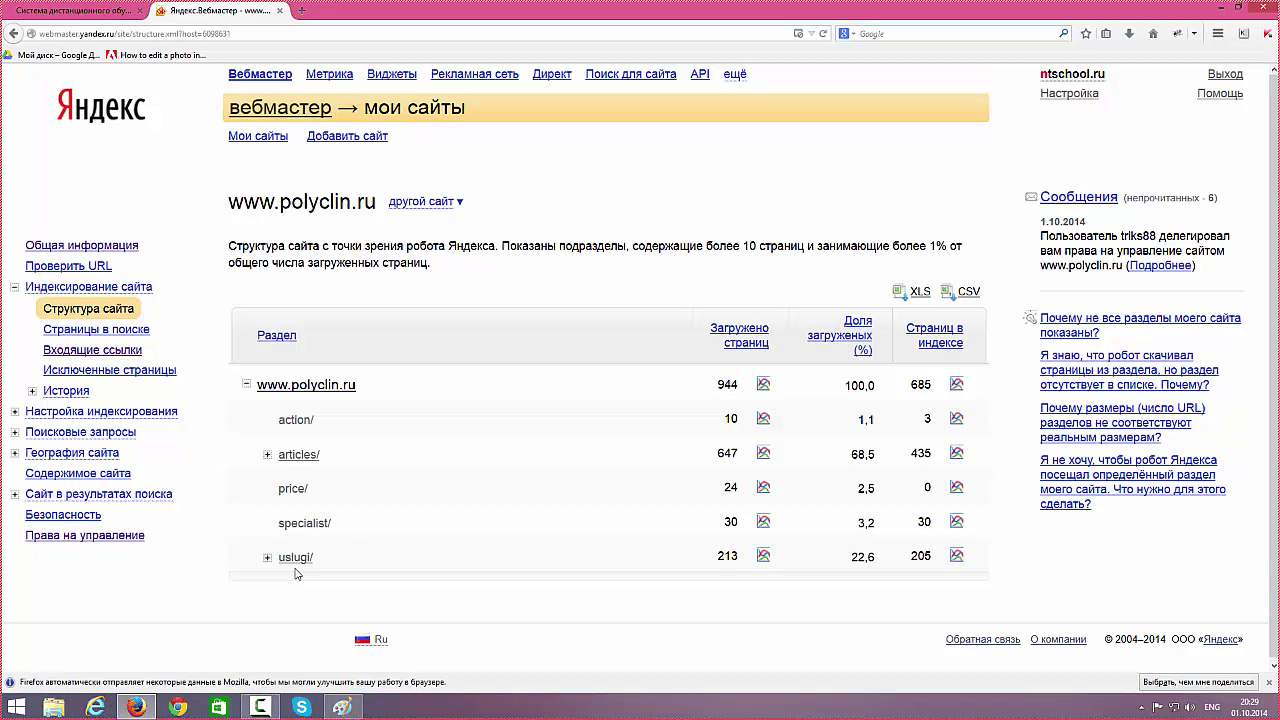The width and height of the screenshot is (1280, 720).
Task: Sort by Страниц в индексе column
Action: click(x=934, y=335)
